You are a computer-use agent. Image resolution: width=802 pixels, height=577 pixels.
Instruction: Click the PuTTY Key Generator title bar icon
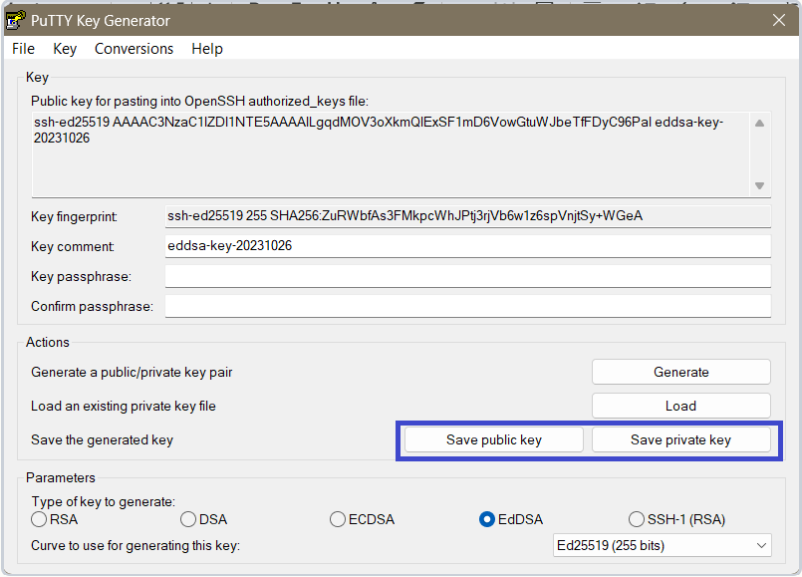[x=15, y=20]
